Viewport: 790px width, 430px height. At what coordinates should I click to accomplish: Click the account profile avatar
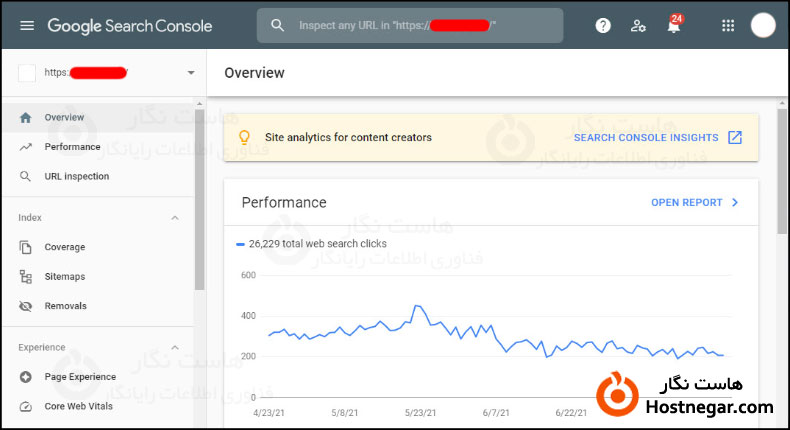click(x=763, y=26)
